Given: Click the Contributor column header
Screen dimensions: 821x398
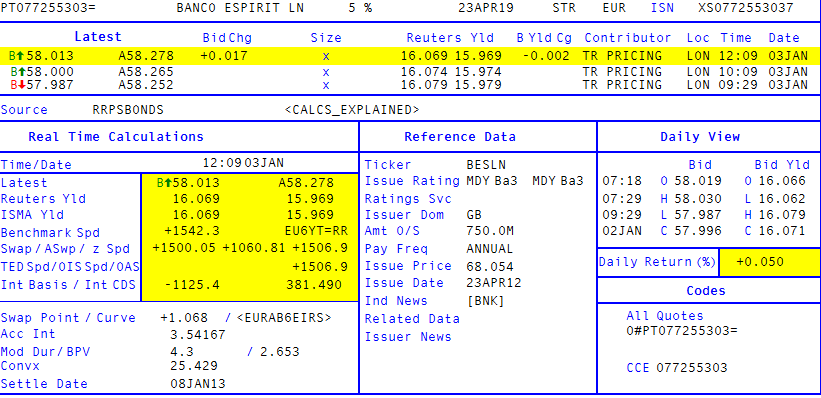Looking at the screenshot, I should point(627,38).
